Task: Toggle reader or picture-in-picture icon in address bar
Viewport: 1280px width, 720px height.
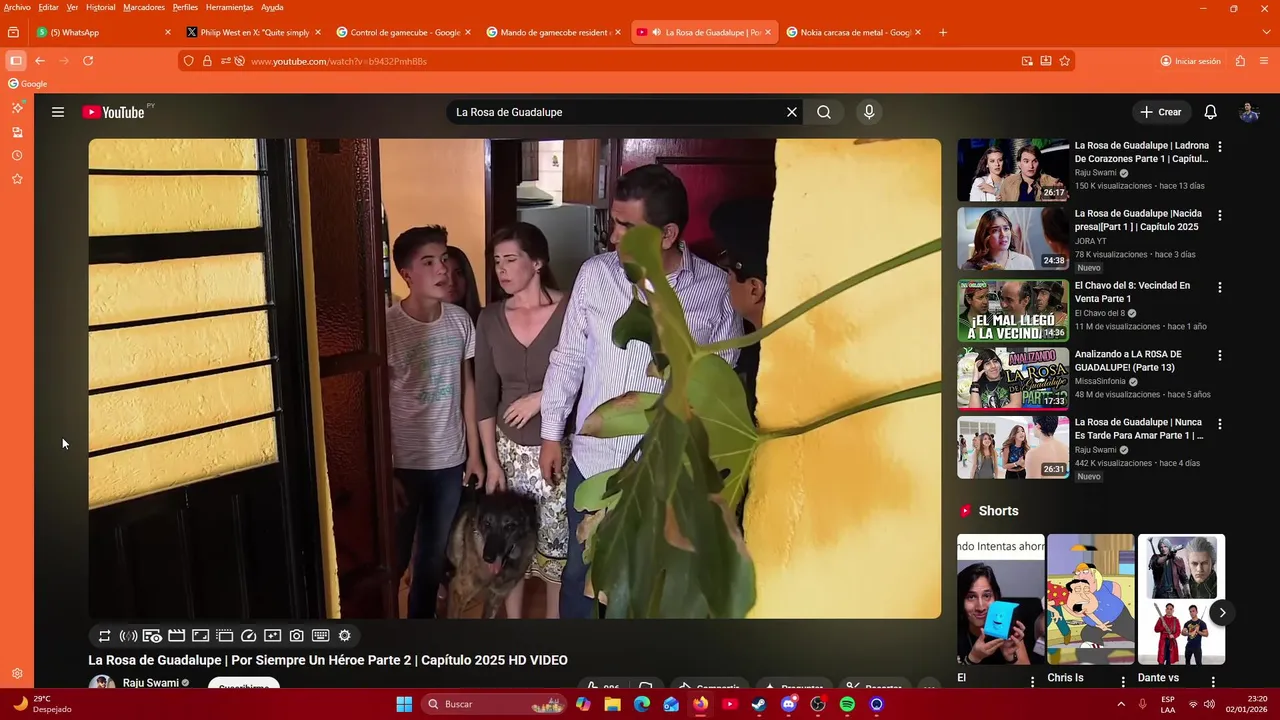Action: coord(1027,61)
